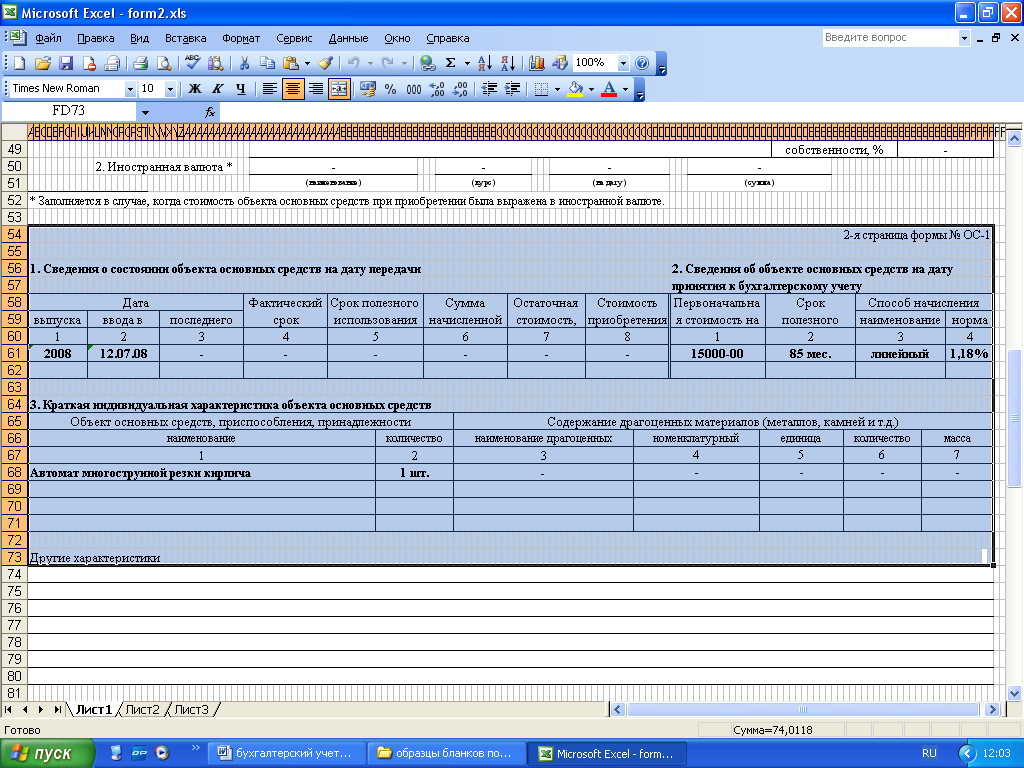Open the zoom 100% dropdown
Viewport: 1024px width, 768px height.
pos(623,63)
